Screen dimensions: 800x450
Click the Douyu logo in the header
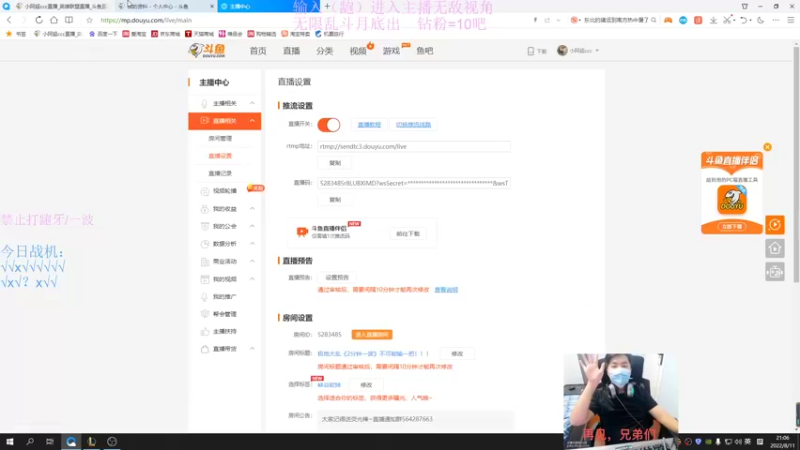(207, 51)
